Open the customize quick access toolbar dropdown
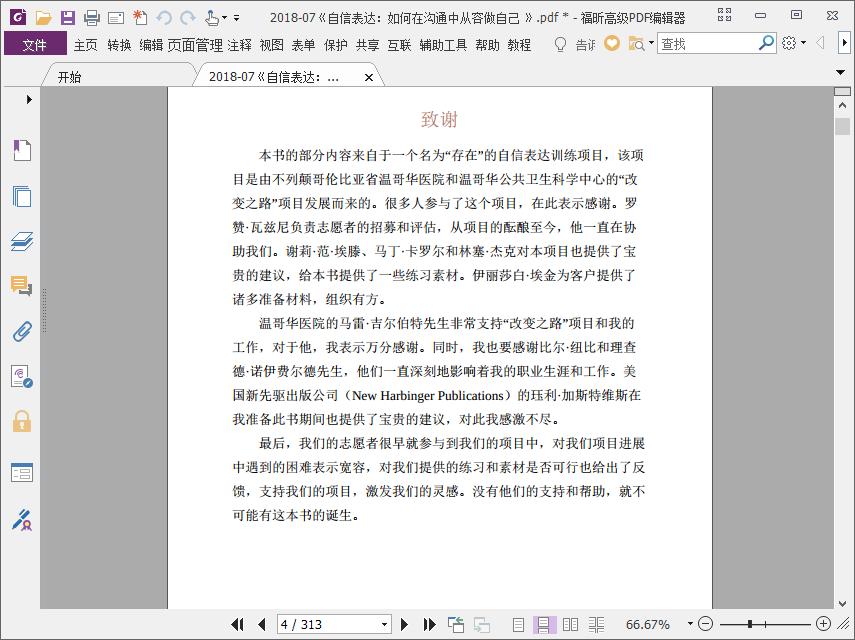Image resolution: width=855 pixels, height=640 pixels. pos(236,18)
